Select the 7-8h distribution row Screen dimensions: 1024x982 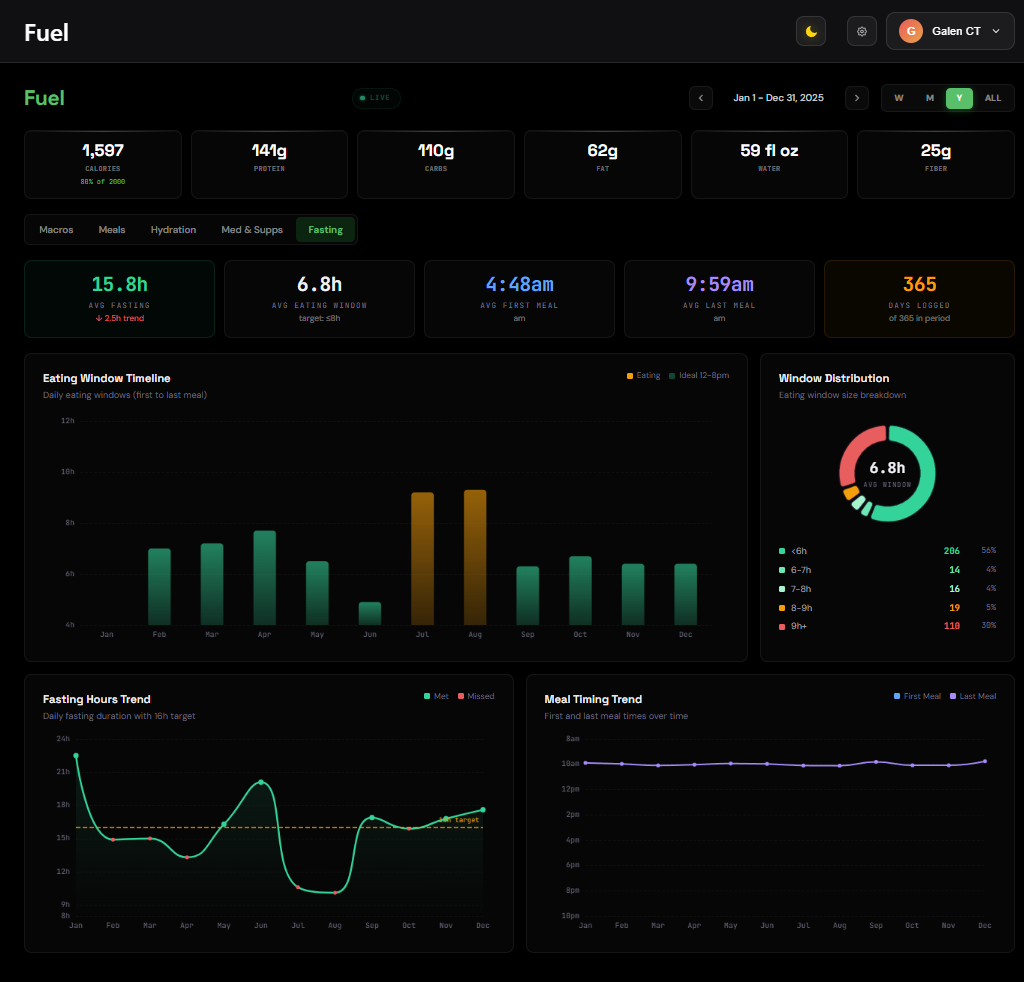pos(888,589)
